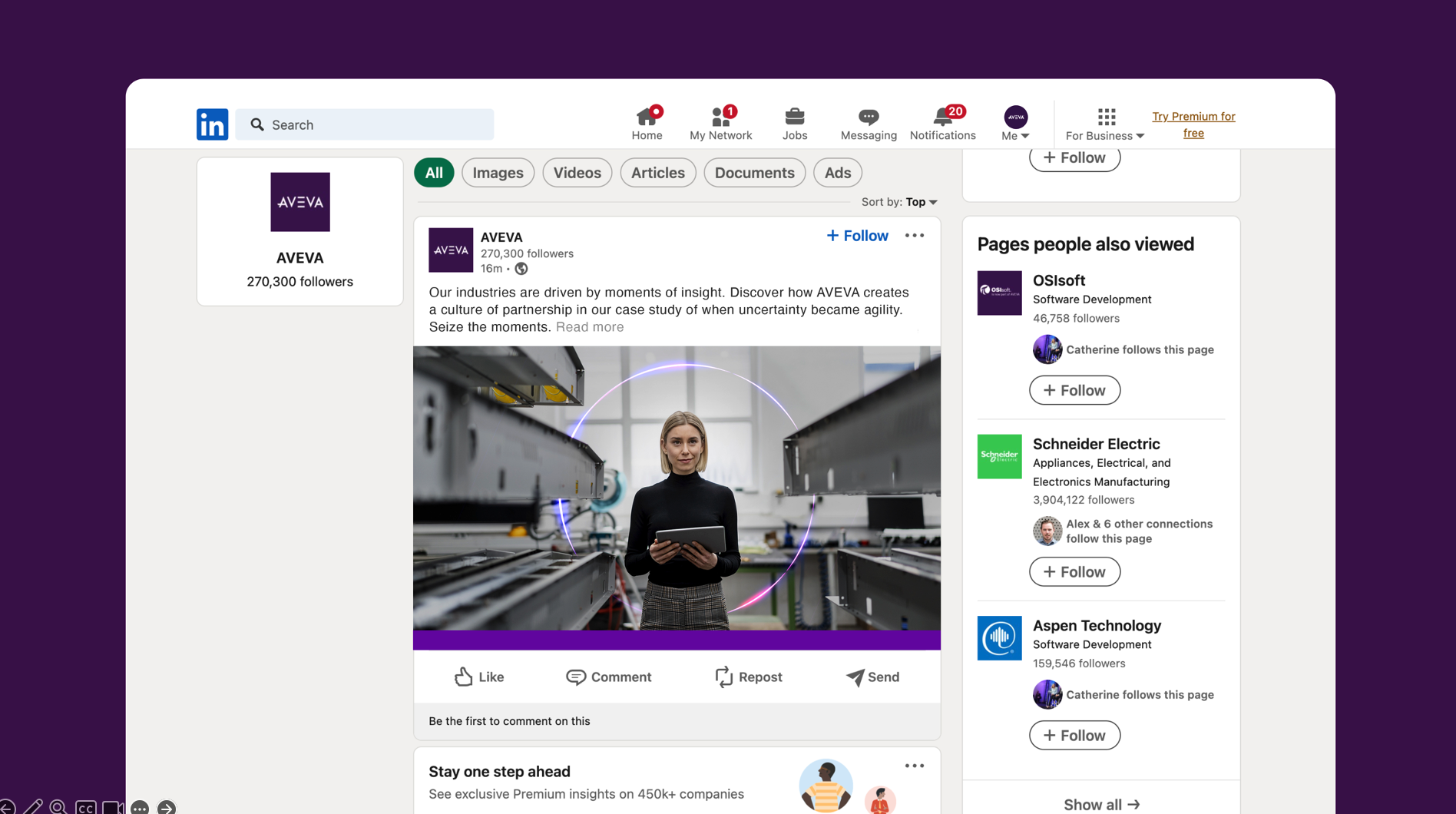Open the post image of woman with tablet
This screenshot has height=814, width=1456.
click(x=677, y=498)
